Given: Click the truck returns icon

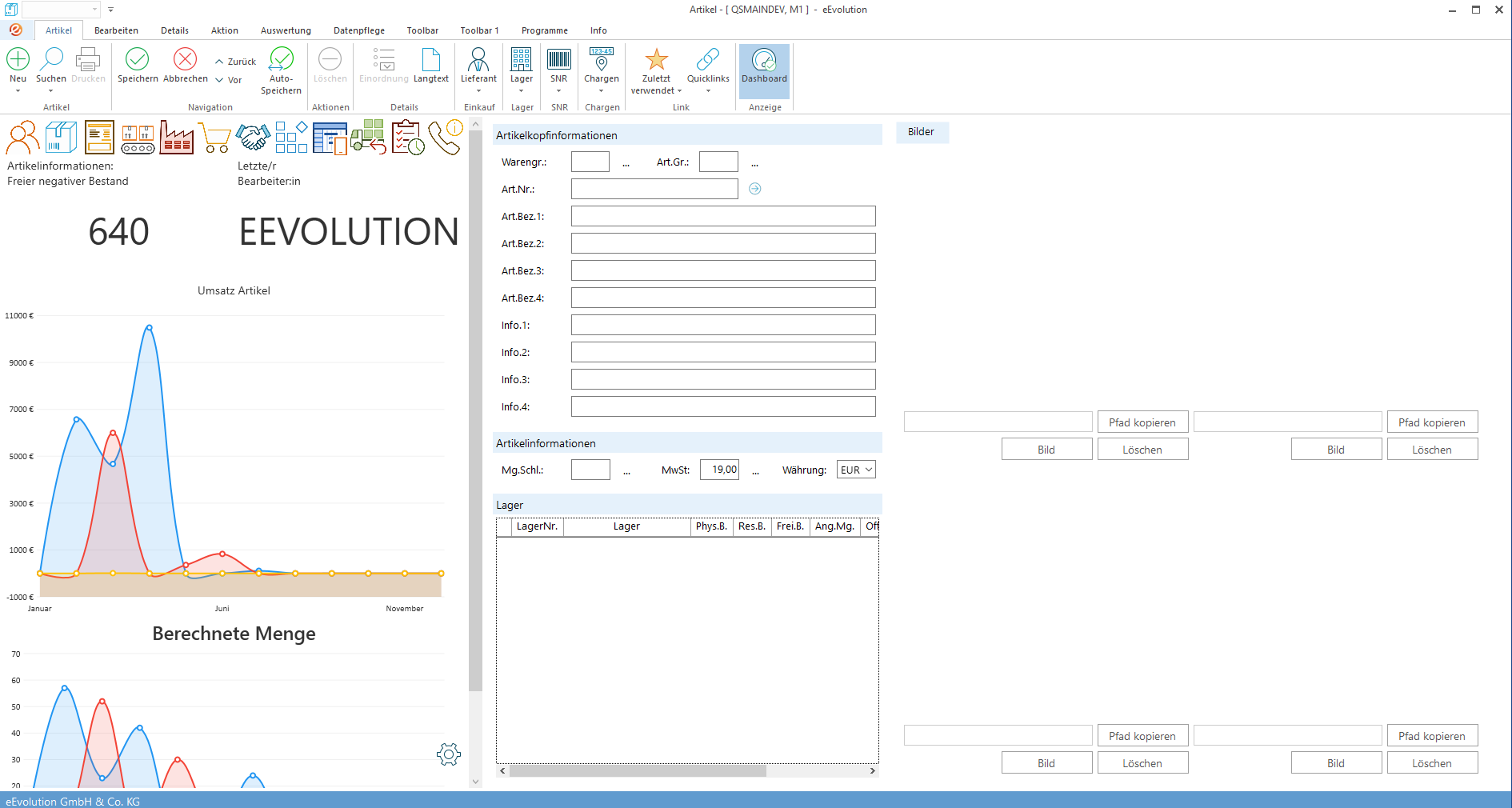Looking at the screenshot, I should point(368,137).
